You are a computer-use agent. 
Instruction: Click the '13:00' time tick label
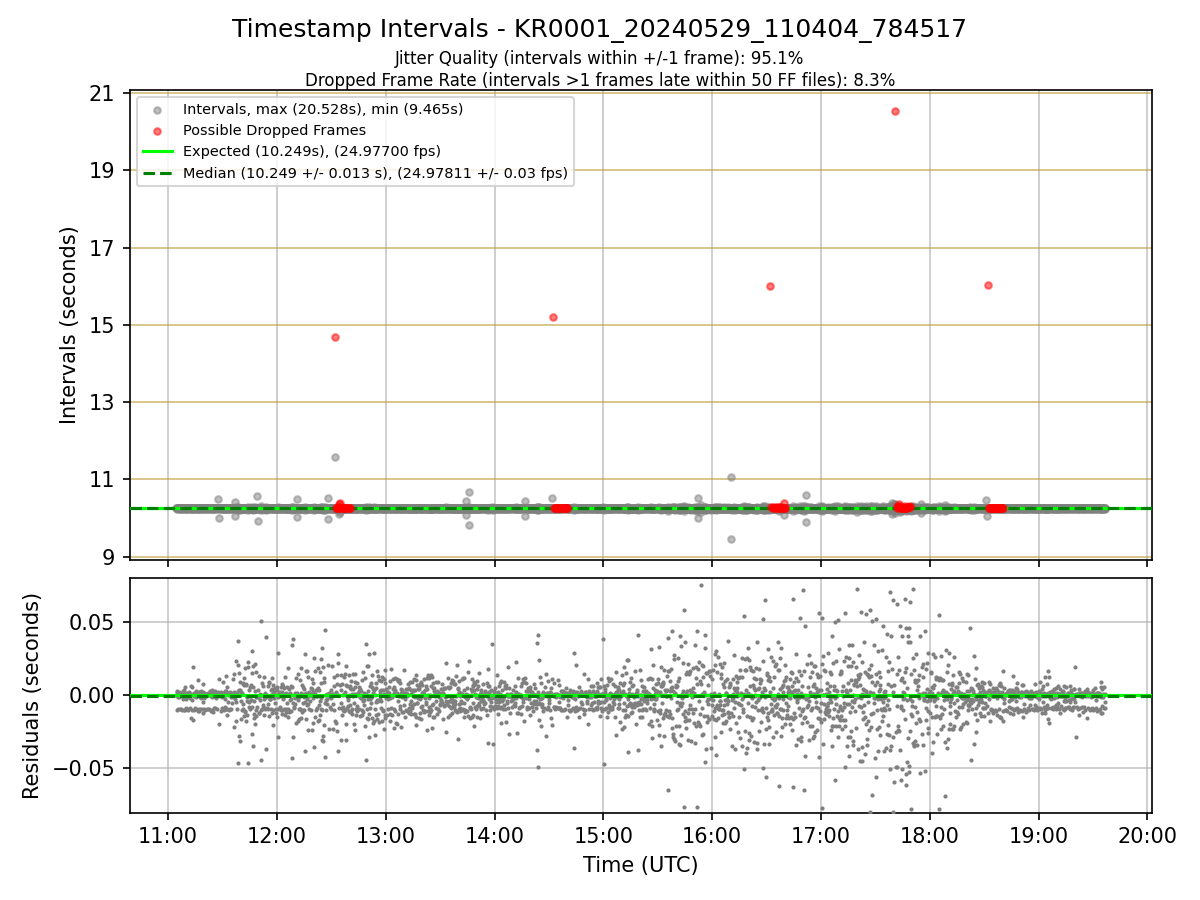coord(385,835)
